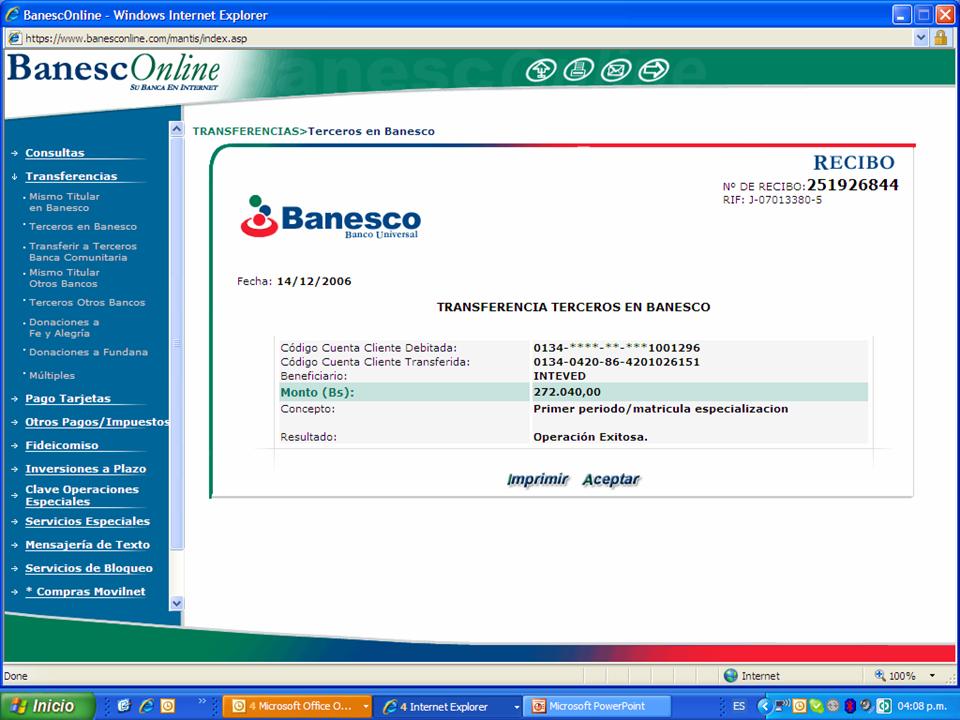Expand the Fideicomiso section arrow
Screen dimensions: 960x720
pos(14,446)
